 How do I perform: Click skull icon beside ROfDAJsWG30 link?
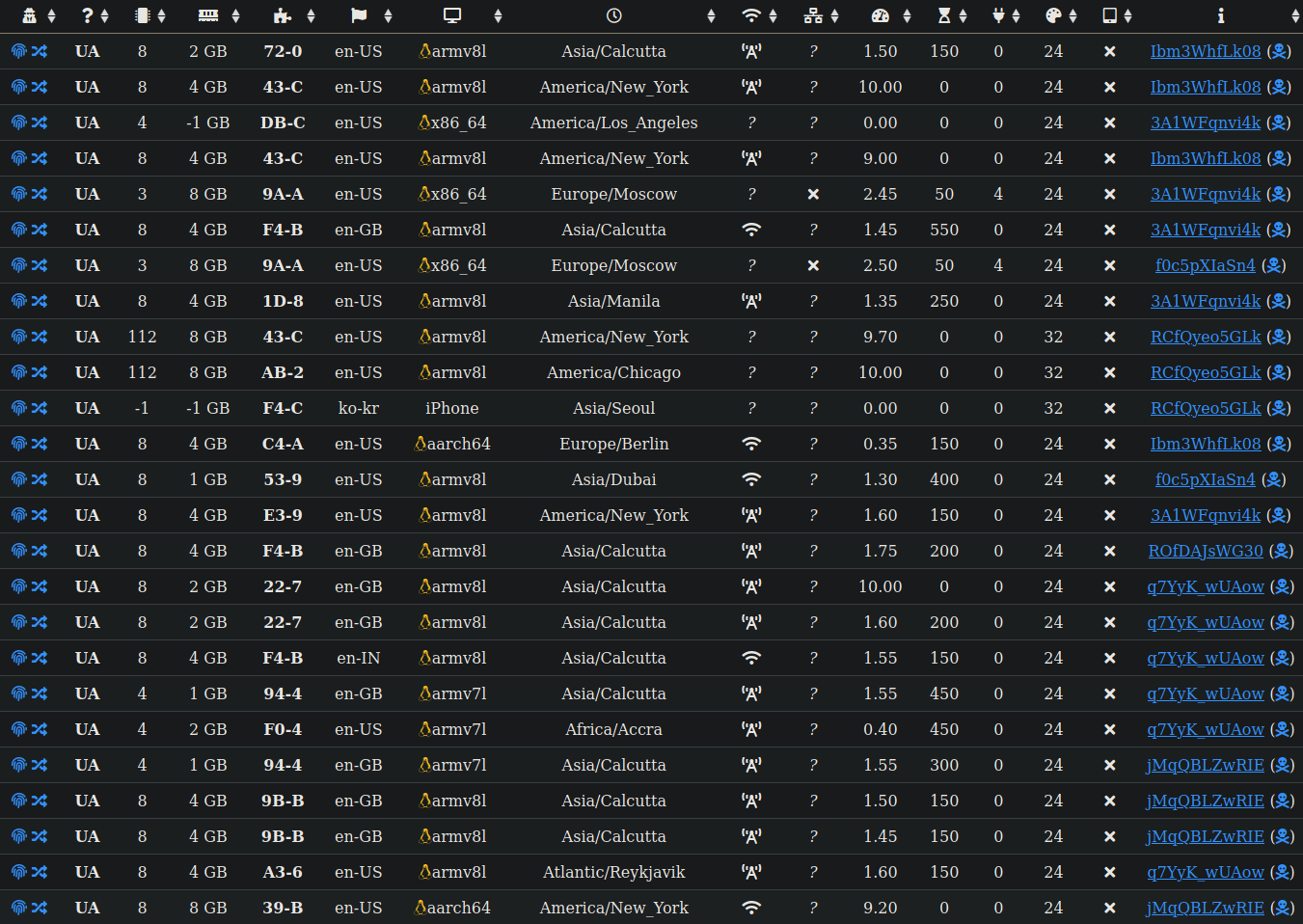[1281, 551]
